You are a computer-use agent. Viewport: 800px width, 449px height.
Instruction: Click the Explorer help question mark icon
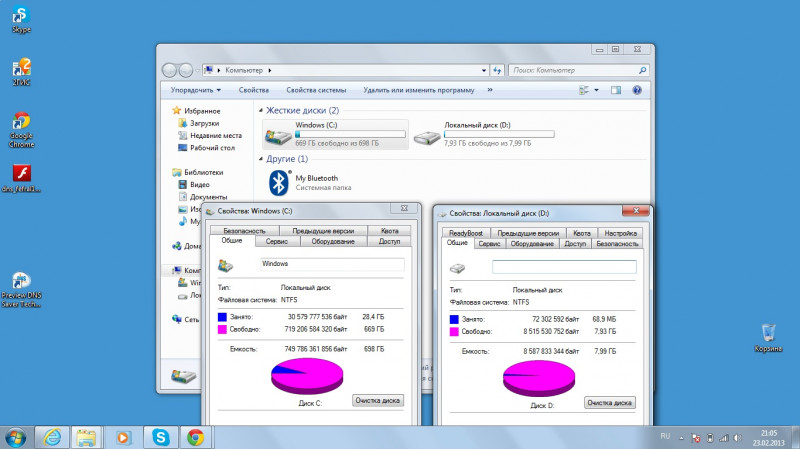[636, 90]
